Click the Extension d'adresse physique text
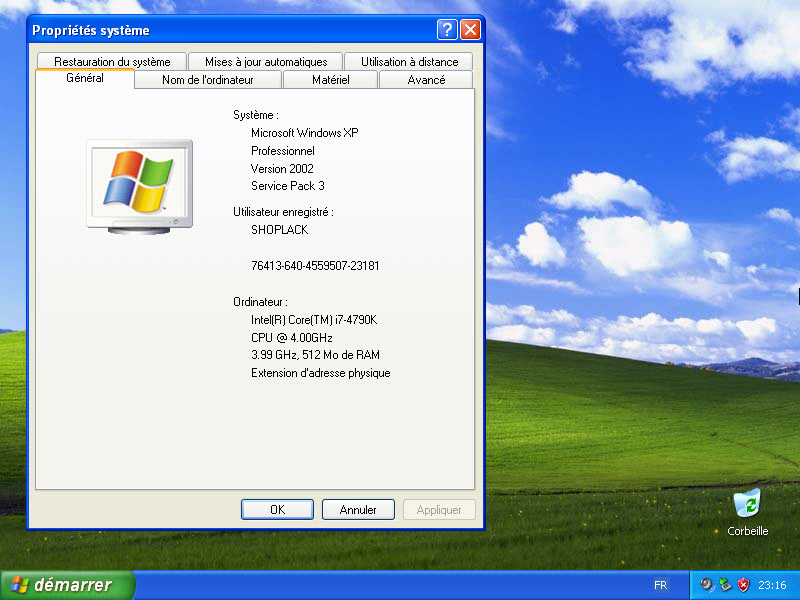This screenshot has height=600, width=800. click(320, 373)
